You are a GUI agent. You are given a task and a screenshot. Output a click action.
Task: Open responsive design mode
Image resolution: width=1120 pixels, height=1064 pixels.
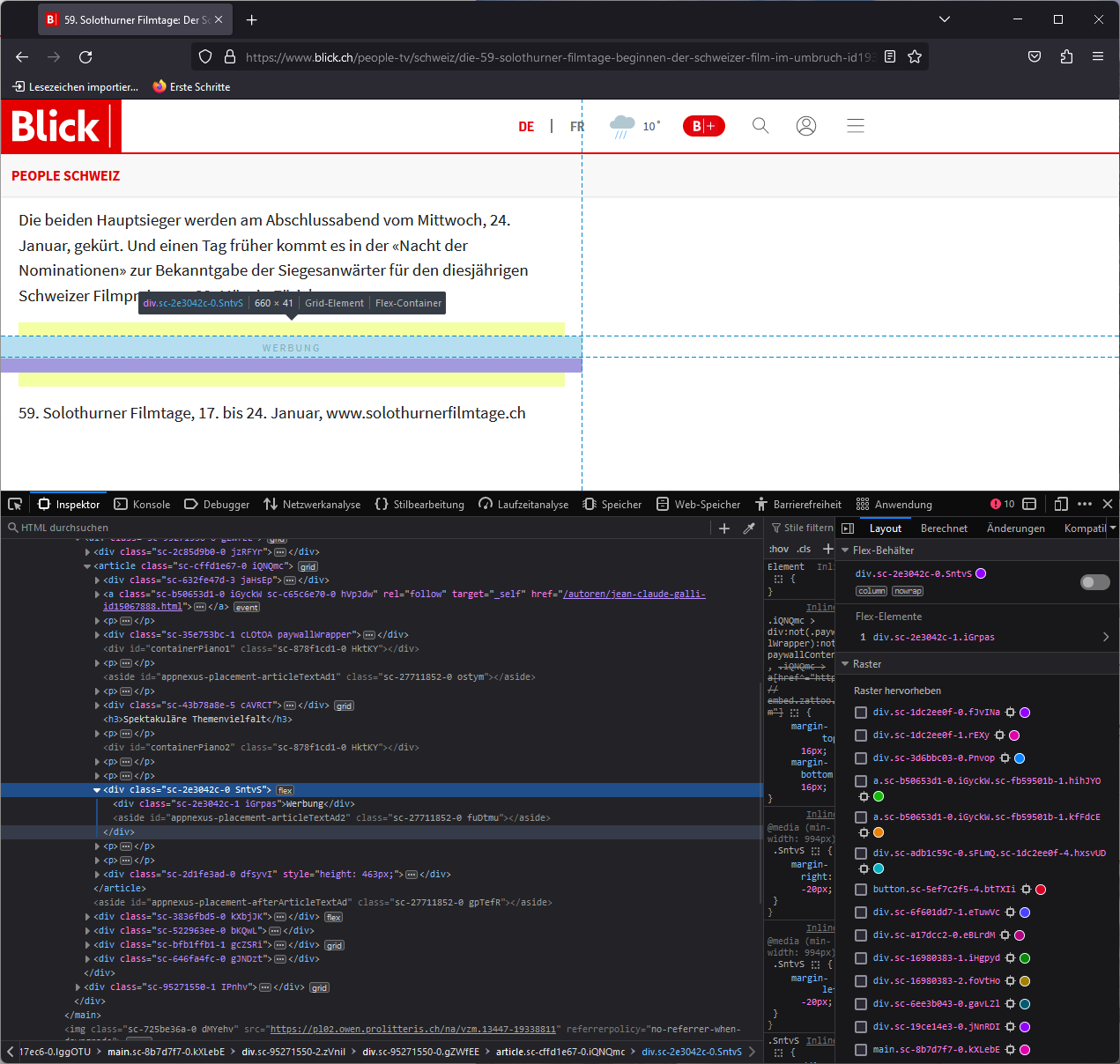1060,503
